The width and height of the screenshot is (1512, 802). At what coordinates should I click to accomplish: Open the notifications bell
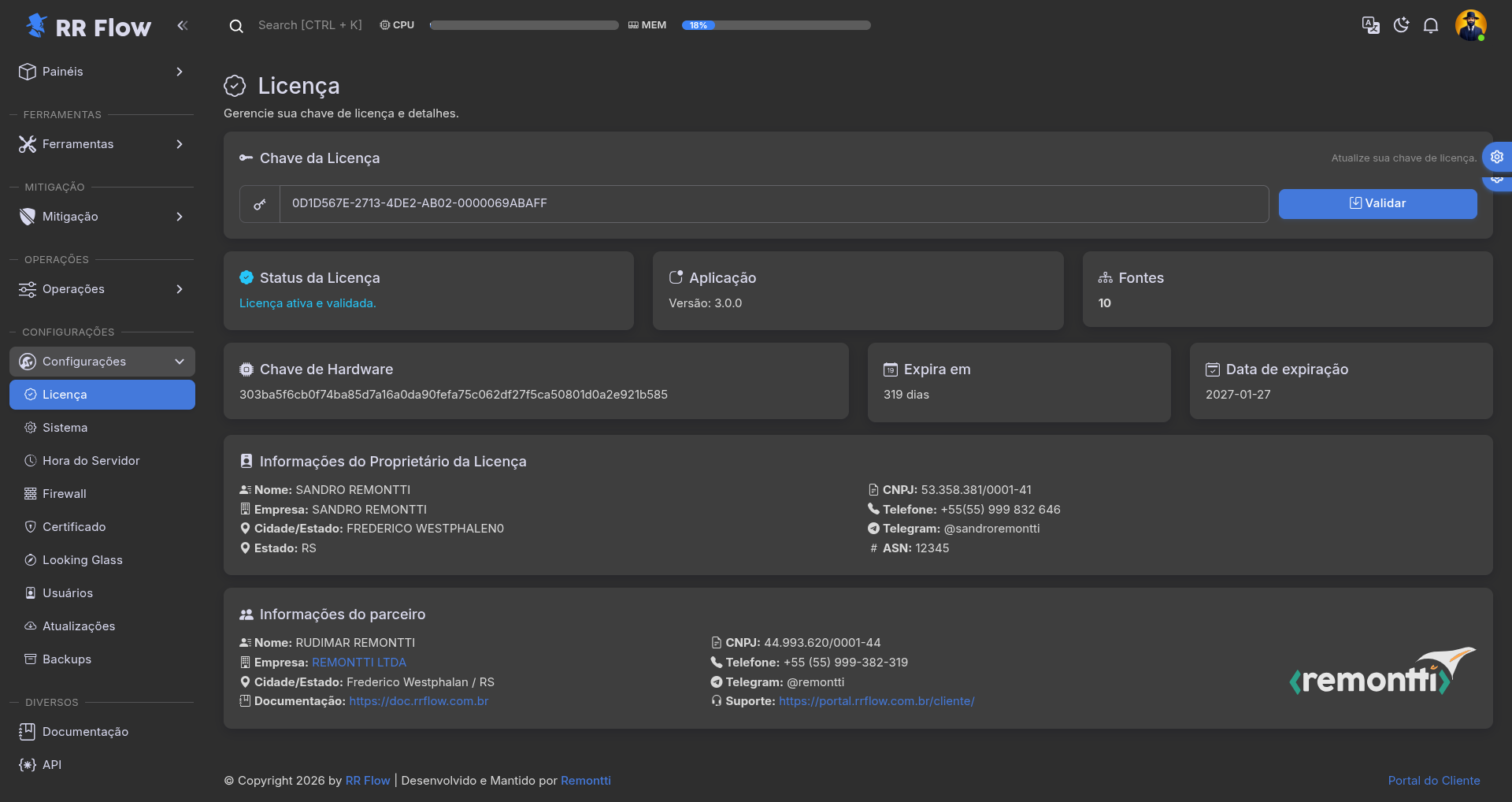coord(1431,25)
